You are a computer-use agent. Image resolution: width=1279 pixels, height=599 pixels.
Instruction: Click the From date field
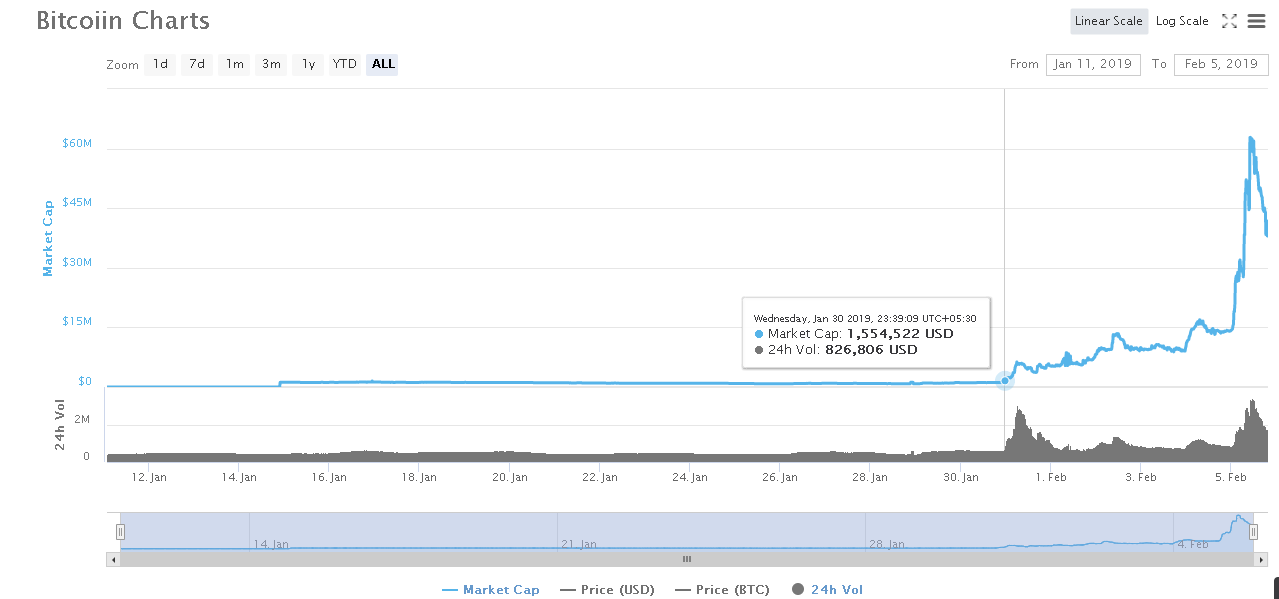[x=1093, y=64]
